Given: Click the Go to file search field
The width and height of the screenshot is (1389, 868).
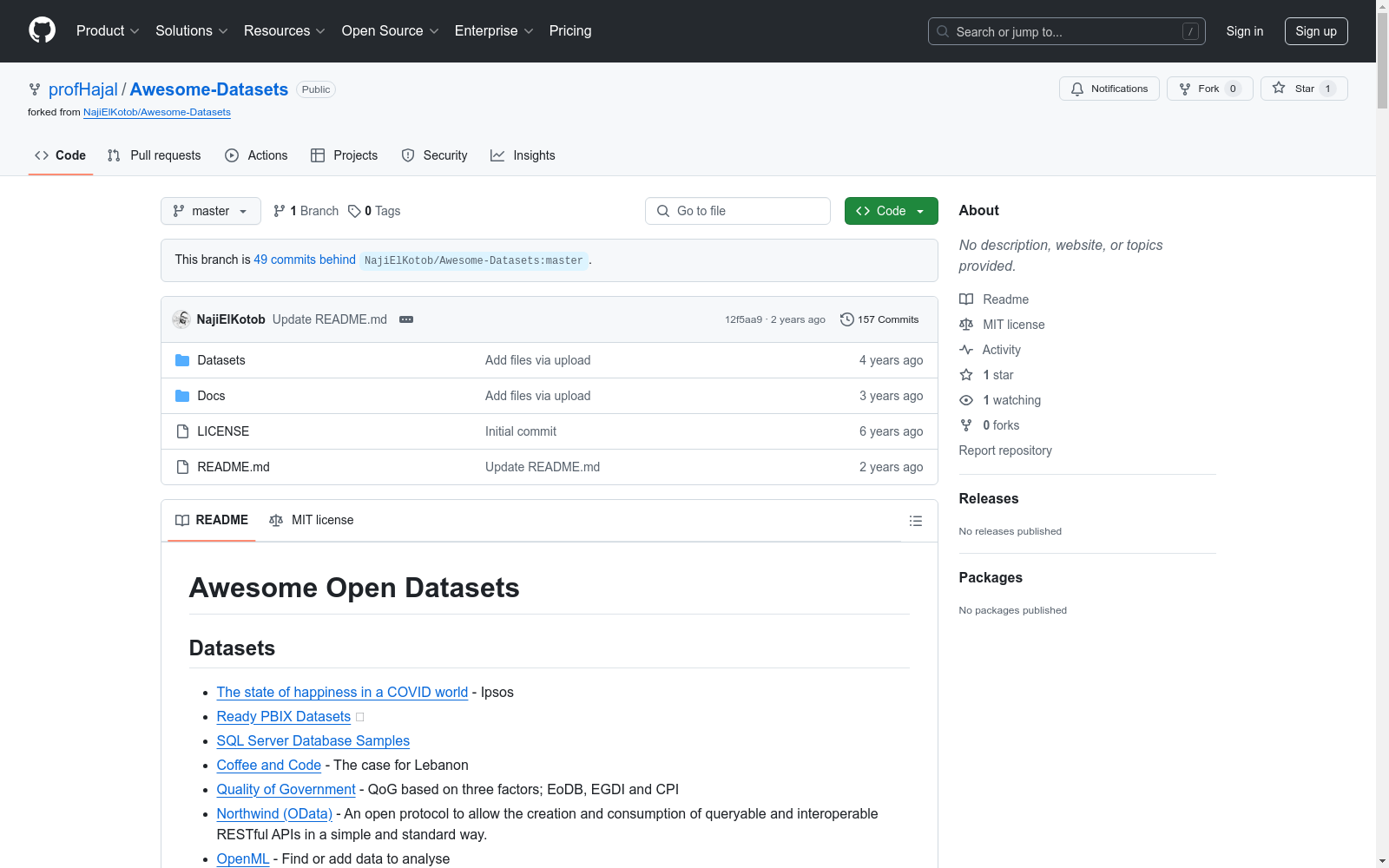Looking at the screenshot, I should [738, 211].
